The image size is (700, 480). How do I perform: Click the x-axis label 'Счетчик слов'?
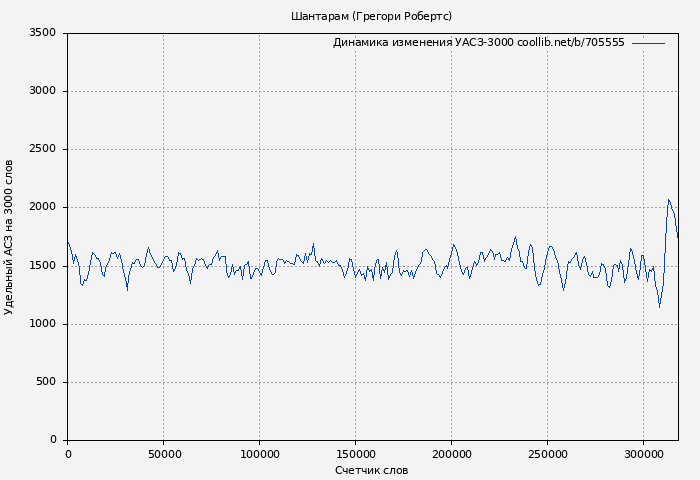(x=371, y=470)
